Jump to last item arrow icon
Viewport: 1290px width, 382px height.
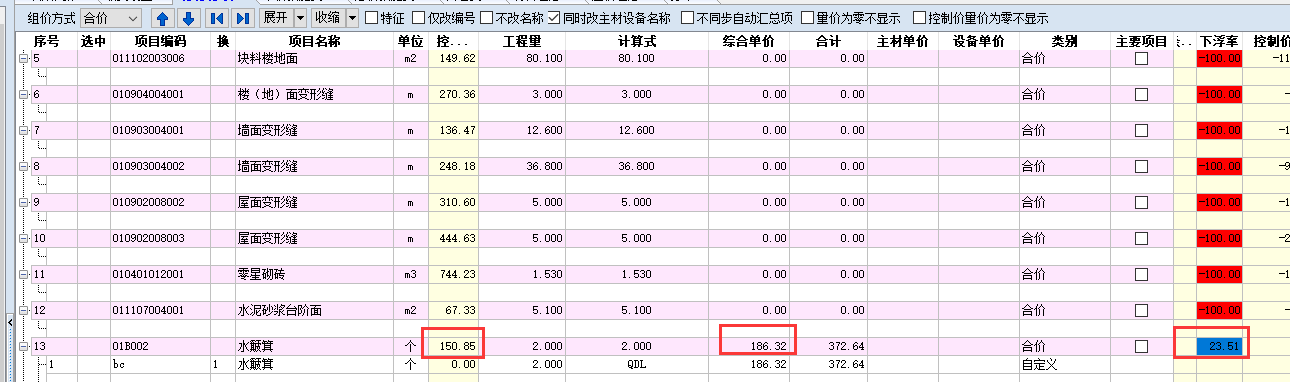241,18
